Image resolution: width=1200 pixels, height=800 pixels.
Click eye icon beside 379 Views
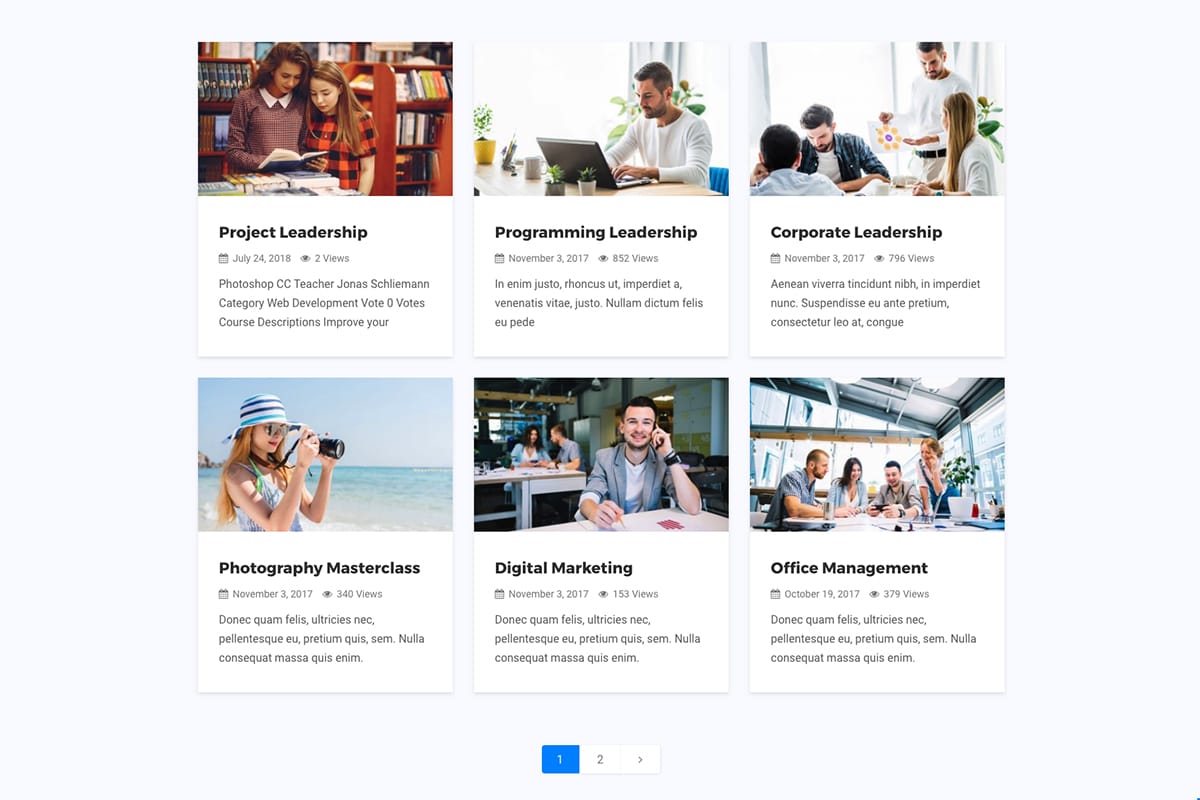(875, 594)
